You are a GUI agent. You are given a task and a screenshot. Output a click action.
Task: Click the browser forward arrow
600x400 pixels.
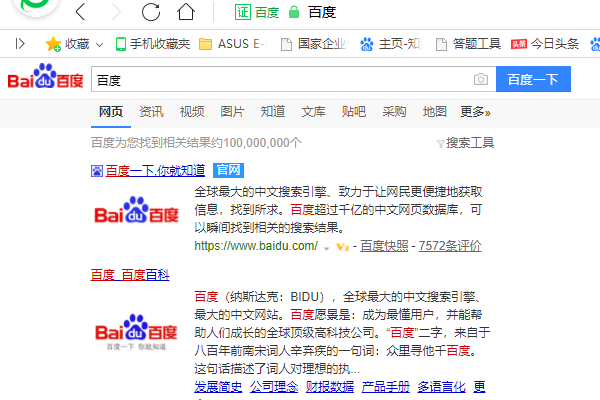(116, 11)
